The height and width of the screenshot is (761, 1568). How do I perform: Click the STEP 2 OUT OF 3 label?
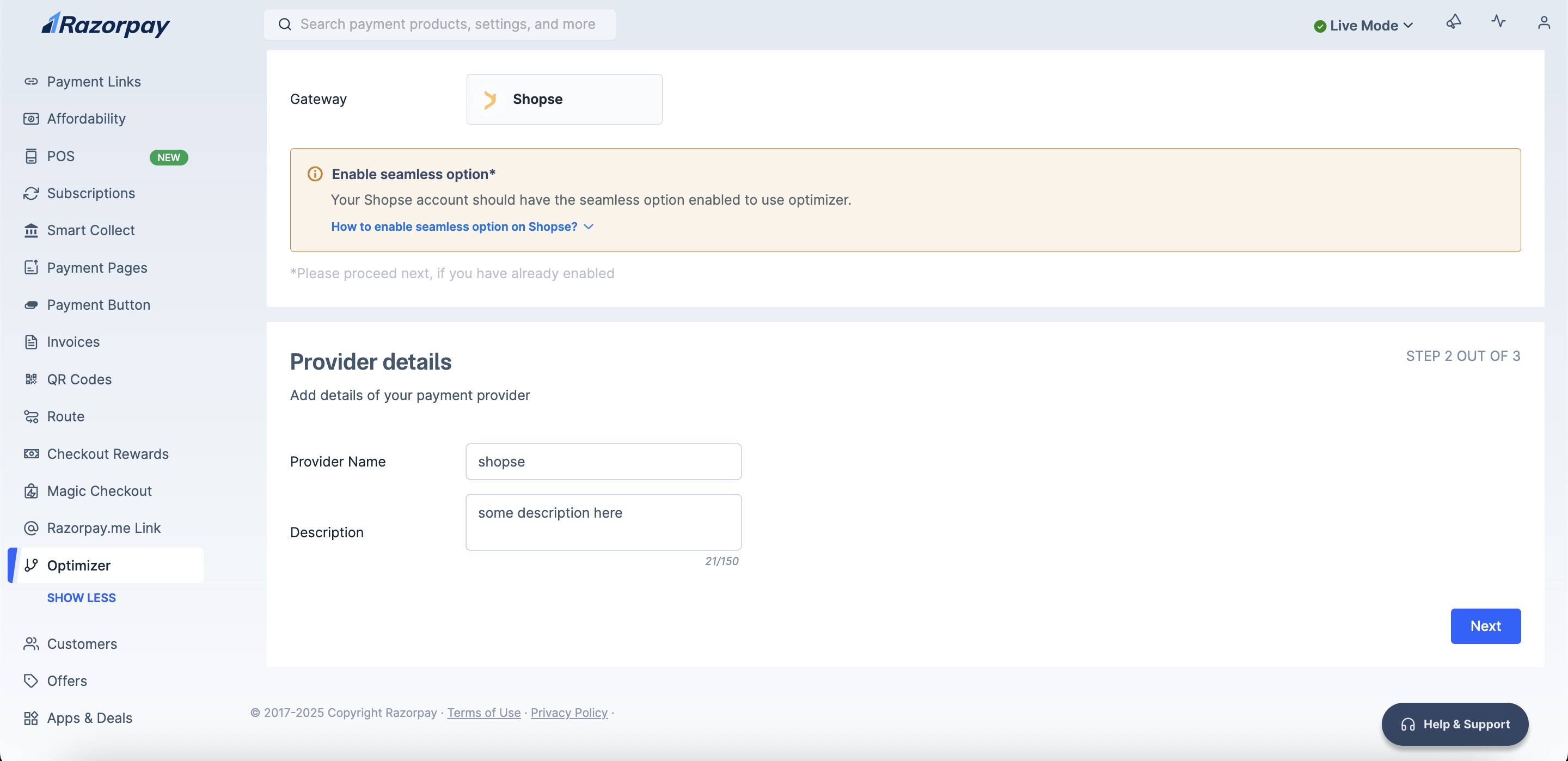click(x=1463, y=356)
